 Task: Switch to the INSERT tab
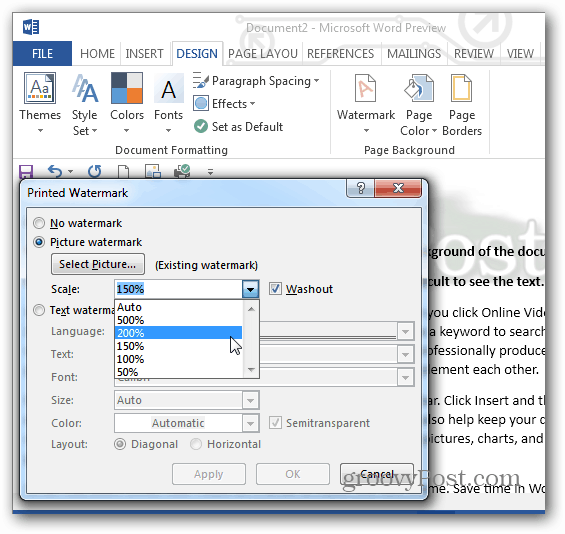click(144, 54)
